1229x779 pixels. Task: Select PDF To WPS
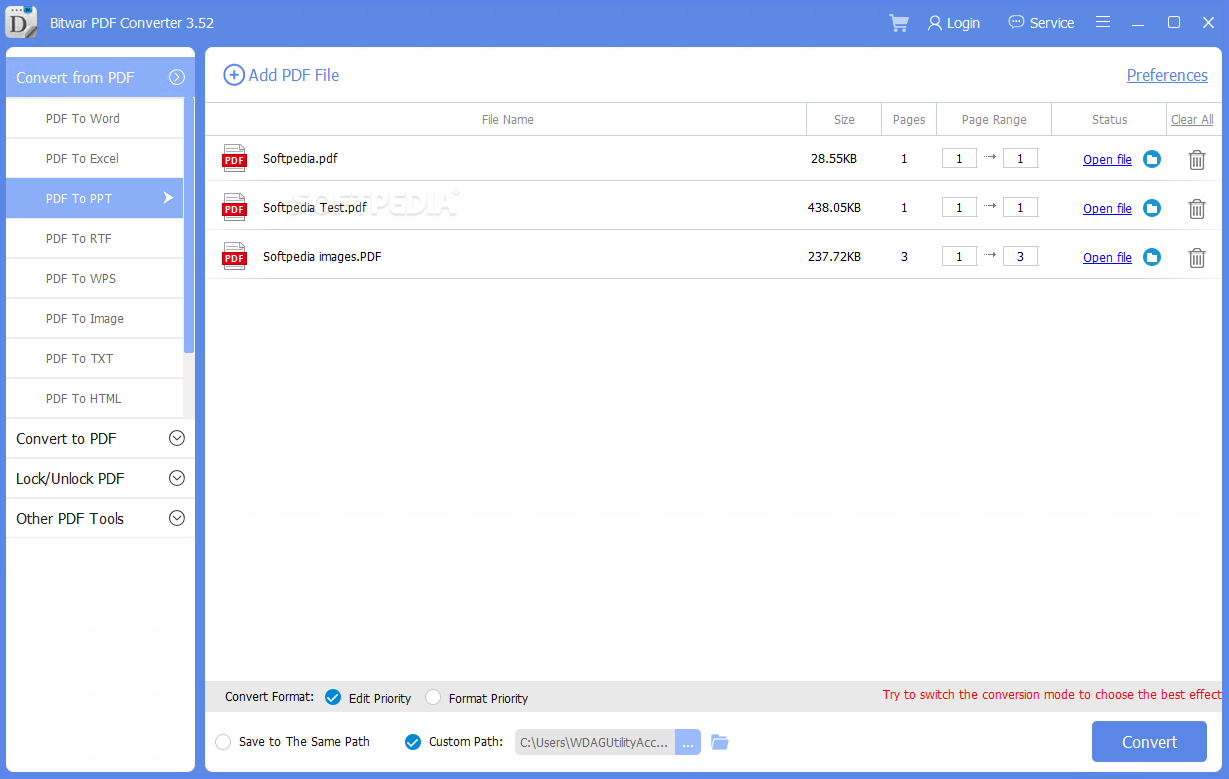point(94,278)
